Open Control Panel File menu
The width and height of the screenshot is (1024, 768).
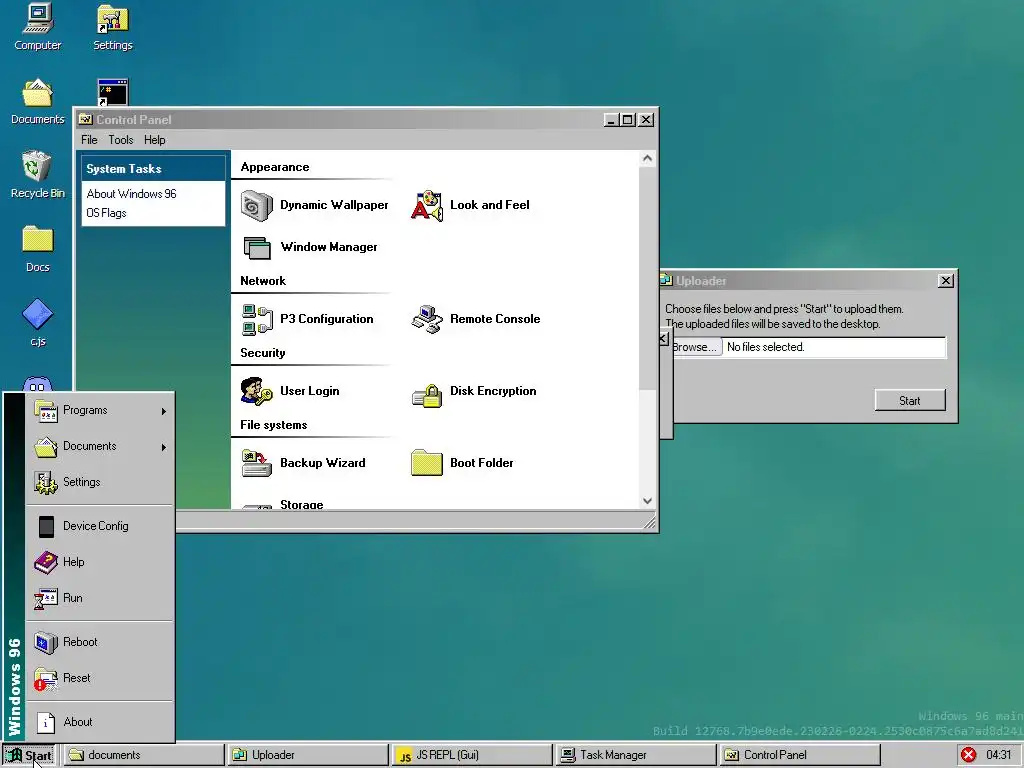coord(89,140)
